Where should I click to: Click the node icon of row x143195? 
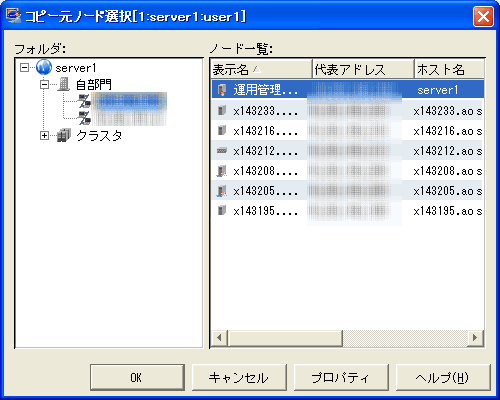point(222,210)
